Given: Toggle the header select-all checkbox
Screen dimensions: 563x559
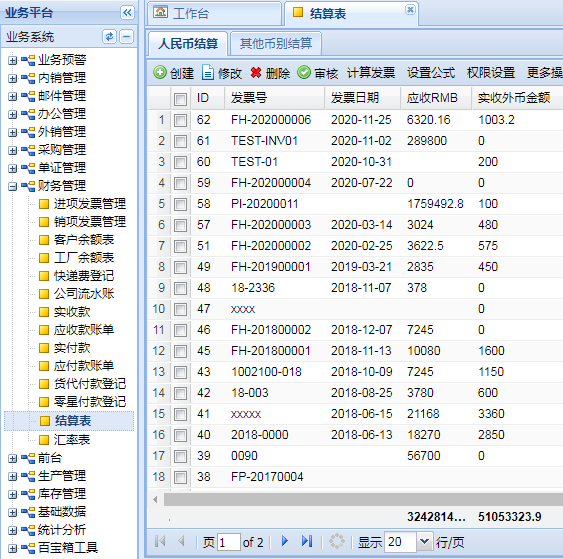Looking at the screenshot, I should [180, 99].
